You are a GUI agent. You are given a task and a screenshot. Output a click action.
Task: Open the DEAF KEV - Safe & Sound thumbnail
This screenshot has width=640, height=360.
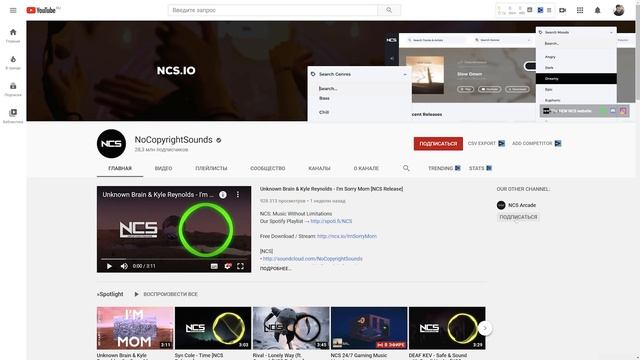point(447,328)
